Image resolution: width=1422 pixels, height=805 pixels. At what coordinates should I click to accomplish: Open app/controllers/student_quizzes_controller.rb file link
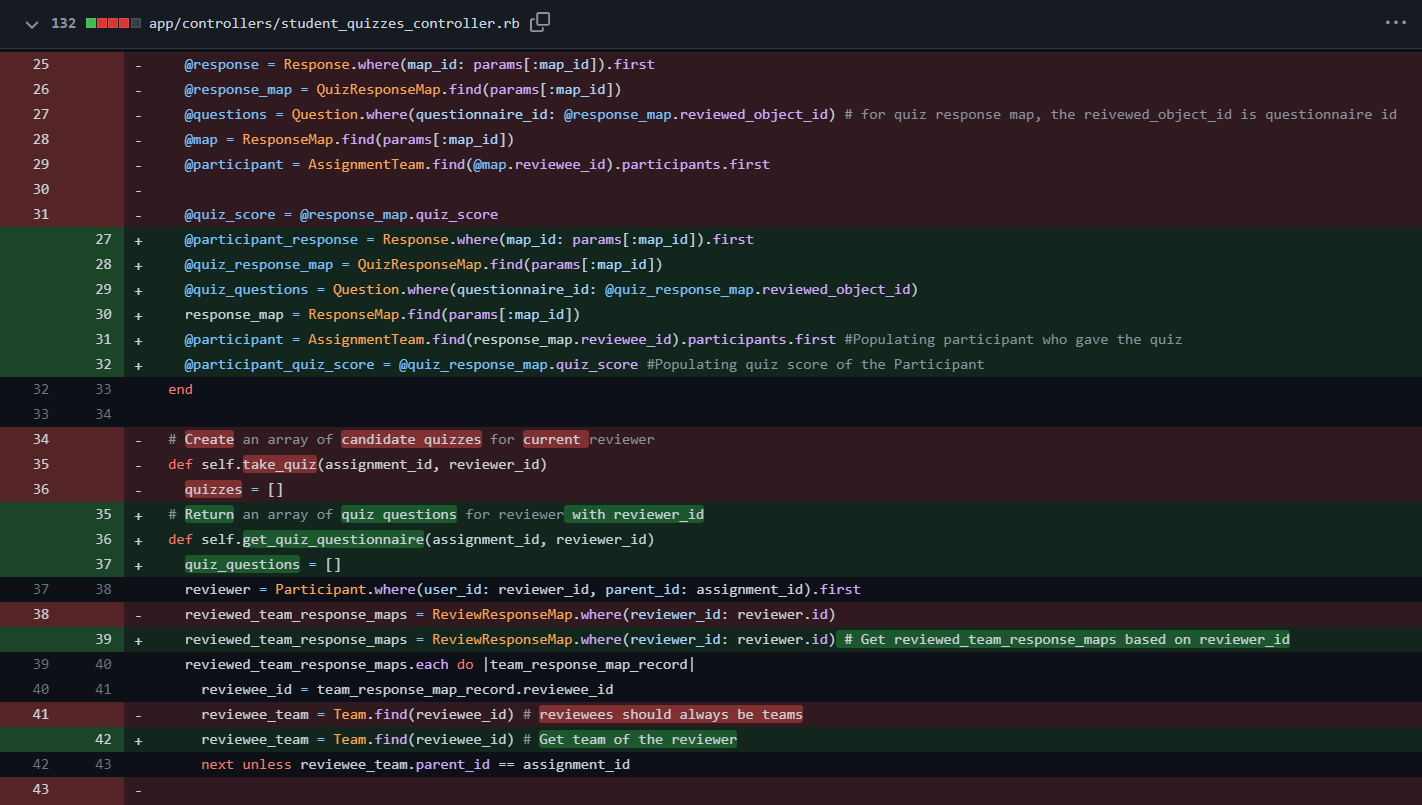tap(335, 22)
